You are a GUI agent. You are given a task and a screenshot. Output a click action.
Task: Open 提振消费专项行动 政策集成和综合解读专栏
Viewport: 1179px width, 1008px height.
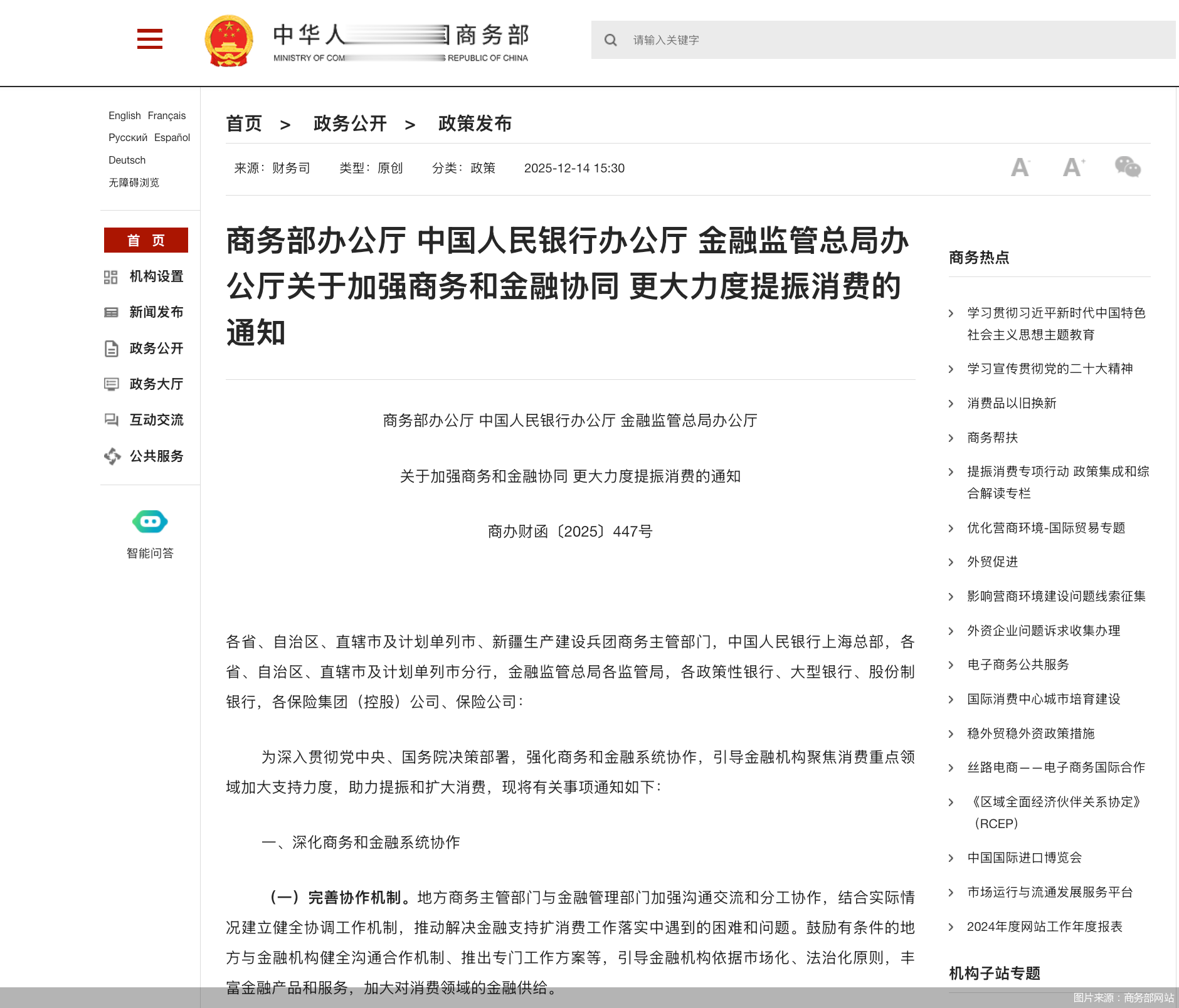(1058, 482)
